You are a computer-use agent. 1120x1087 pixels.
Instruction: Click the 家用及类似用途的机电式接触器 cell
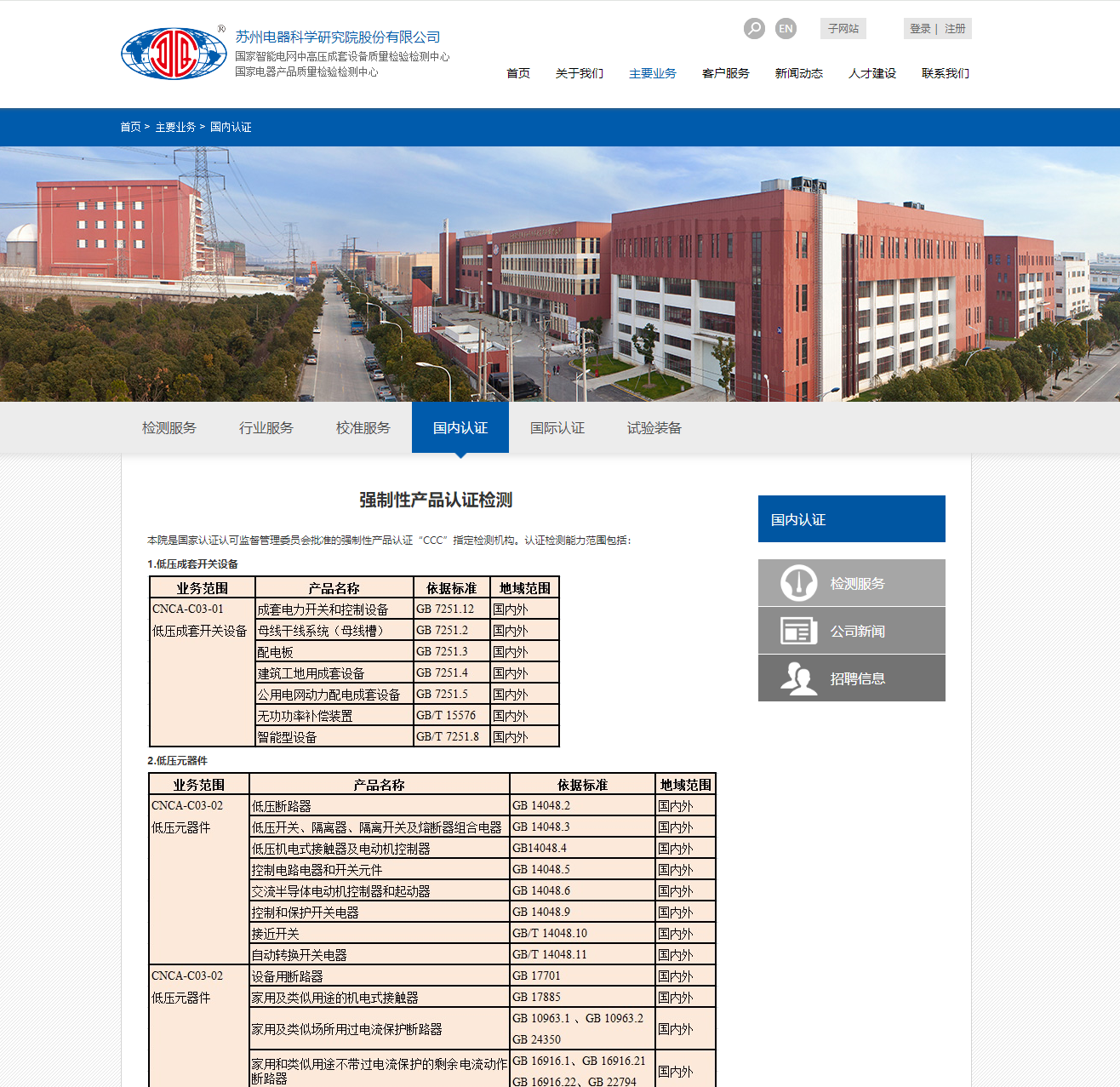[x=380, y=997]
